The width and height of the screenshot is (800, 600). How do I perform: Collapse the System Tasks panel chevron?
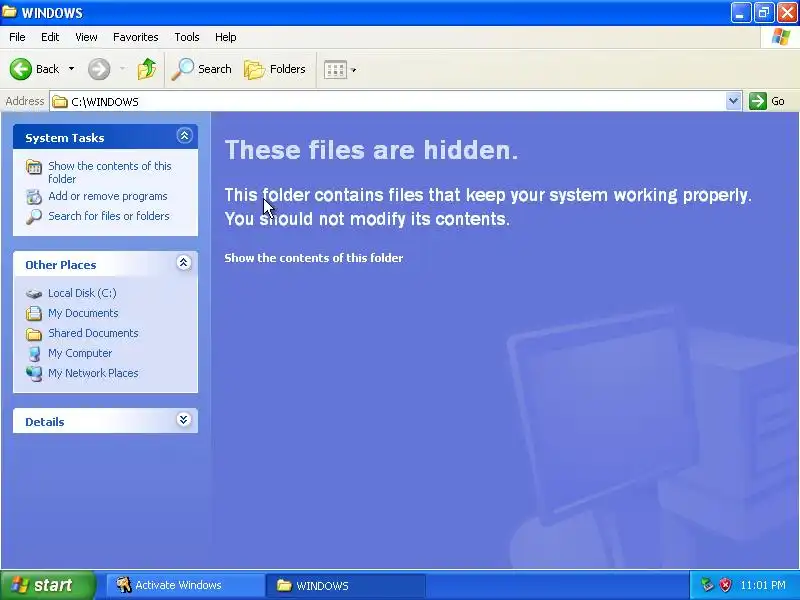[x=184, y=136]
